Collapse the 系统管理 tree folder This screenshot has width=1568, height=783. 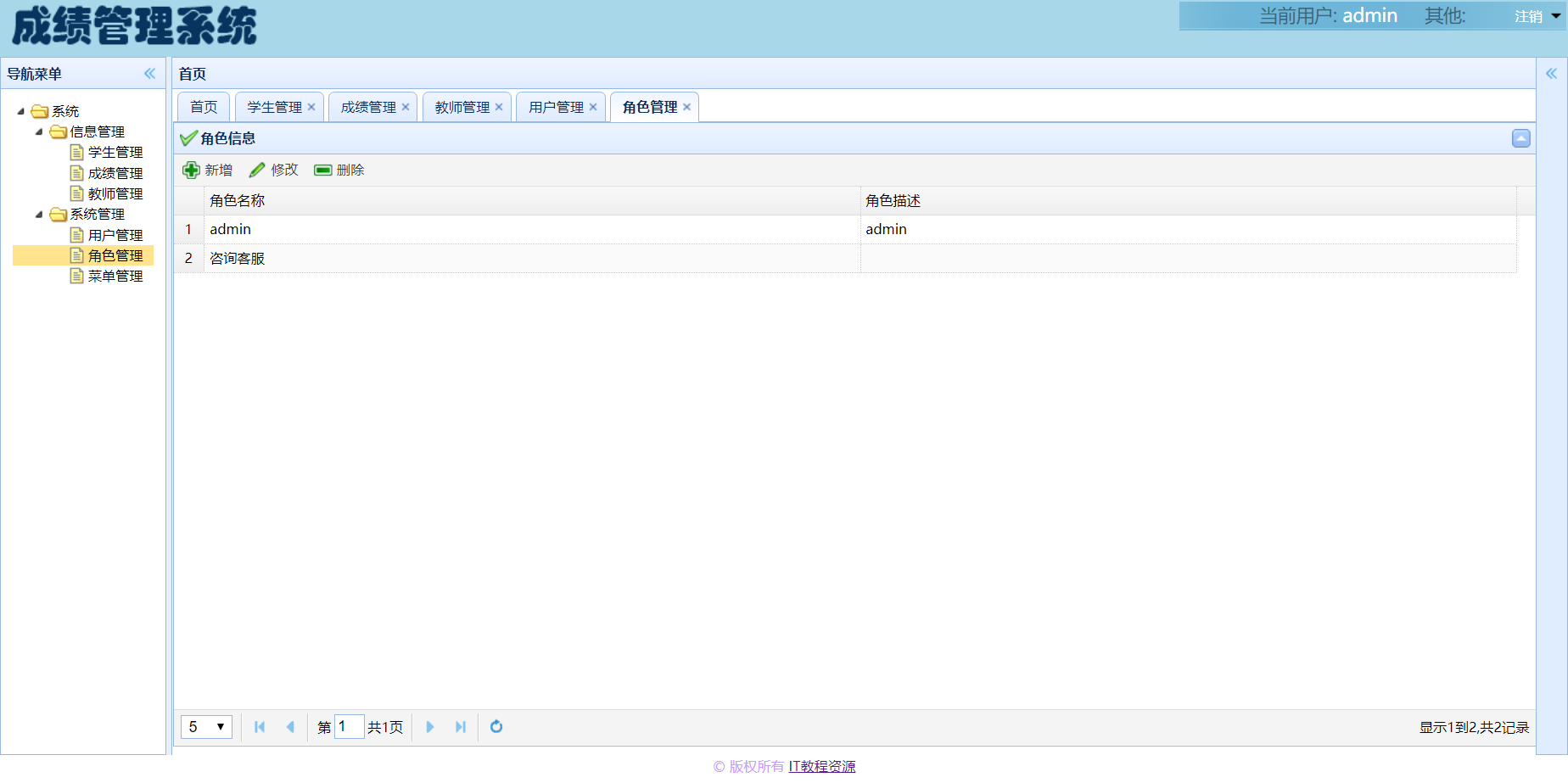(x=39, y=214)
